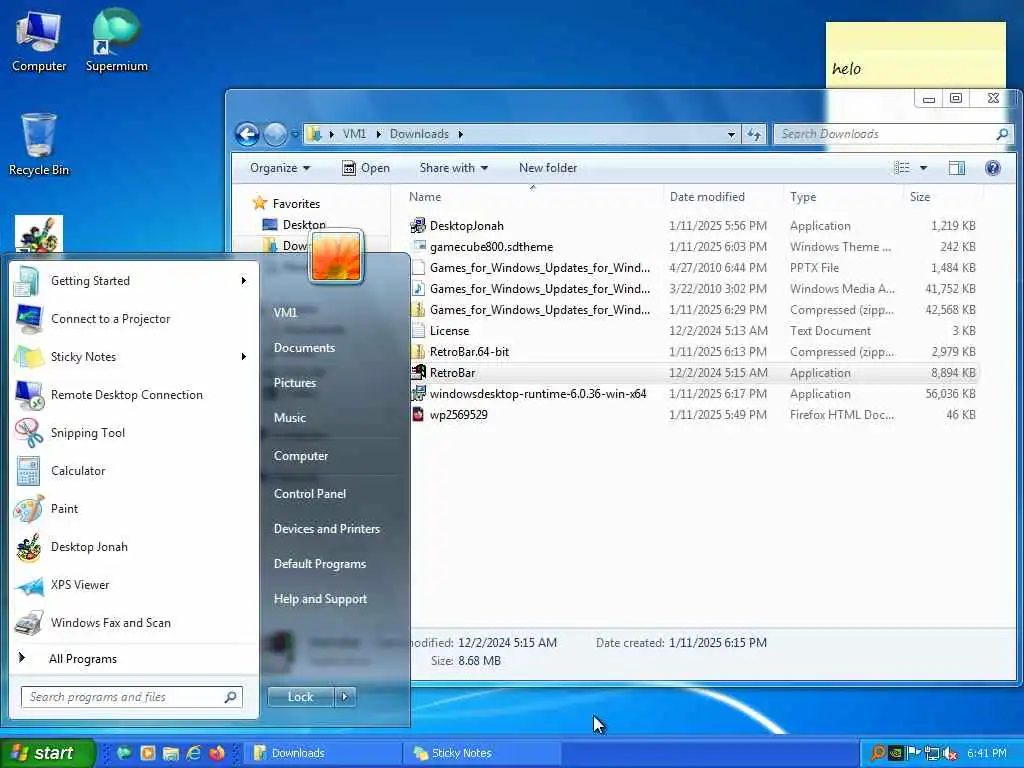The width and height of the screenshot is (1024, 768).
Task: Open Control Panel from Start menu
Action: click(x=310, y=494)
